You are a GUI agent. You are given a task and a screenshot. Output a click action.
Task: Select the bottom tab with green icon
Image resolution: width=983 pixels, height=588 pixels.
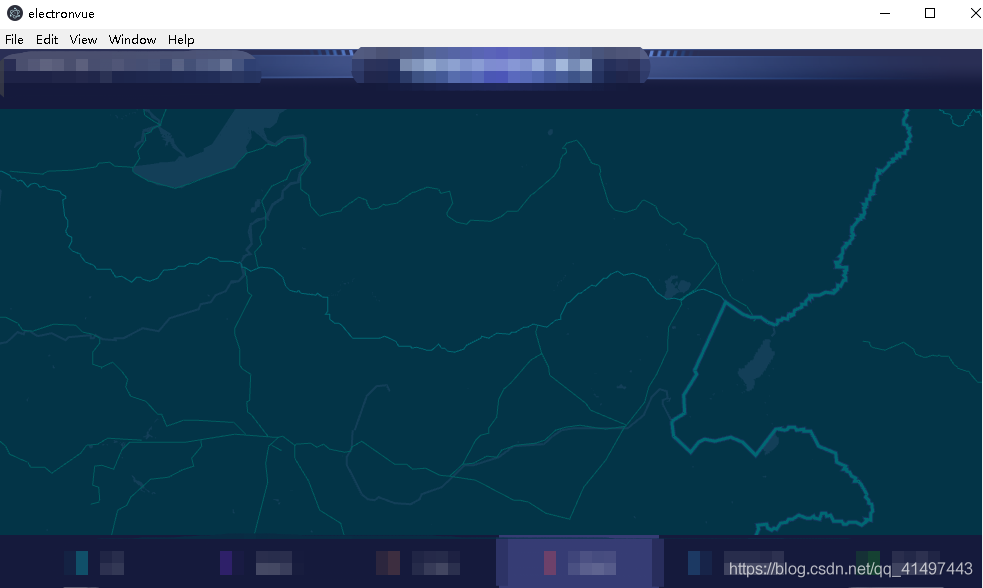(x=898, y=562)
